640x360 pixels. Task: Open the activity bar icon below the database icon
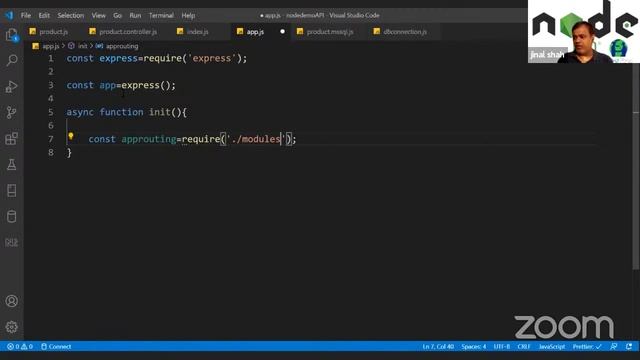[11, 243]
